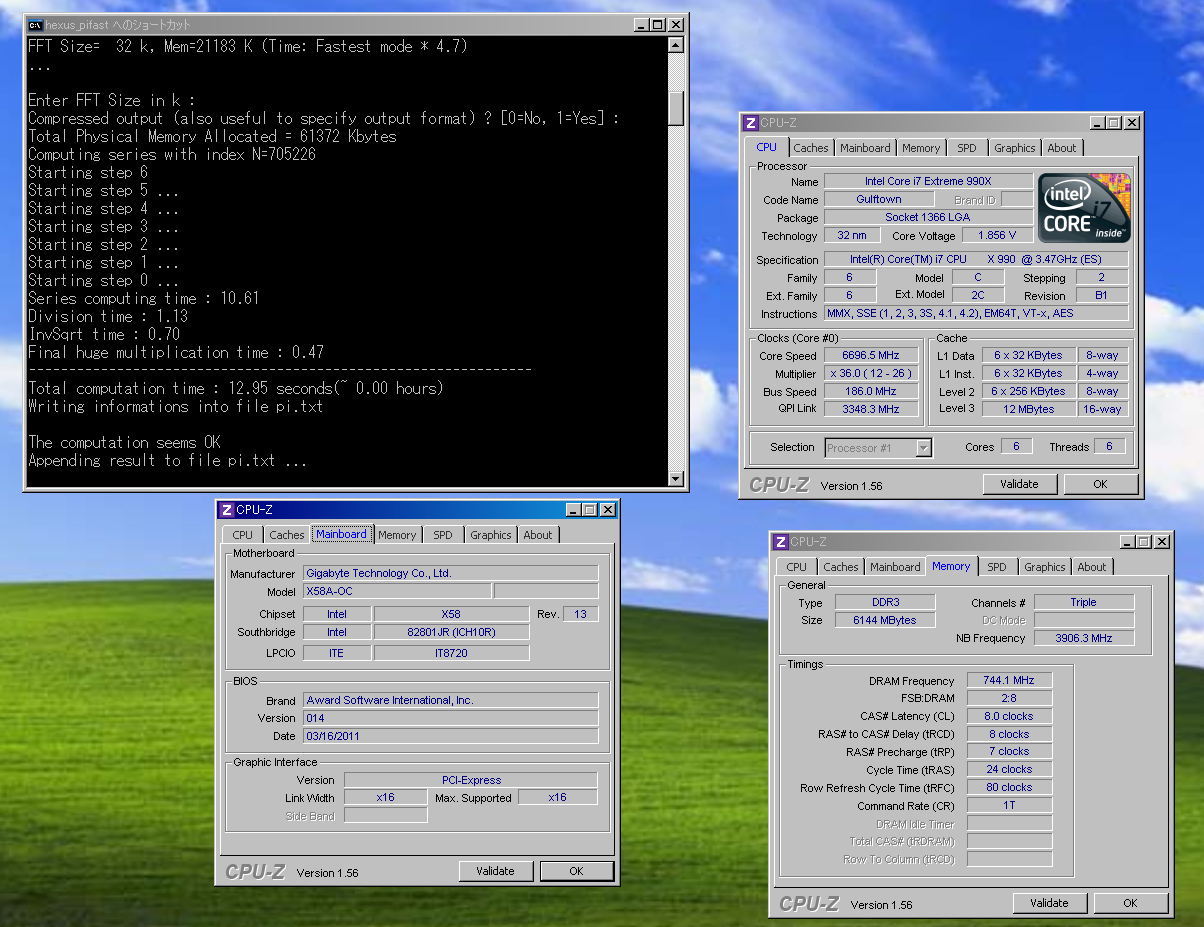Click the NB Frequency value 3906.3 MHz

1084,638
